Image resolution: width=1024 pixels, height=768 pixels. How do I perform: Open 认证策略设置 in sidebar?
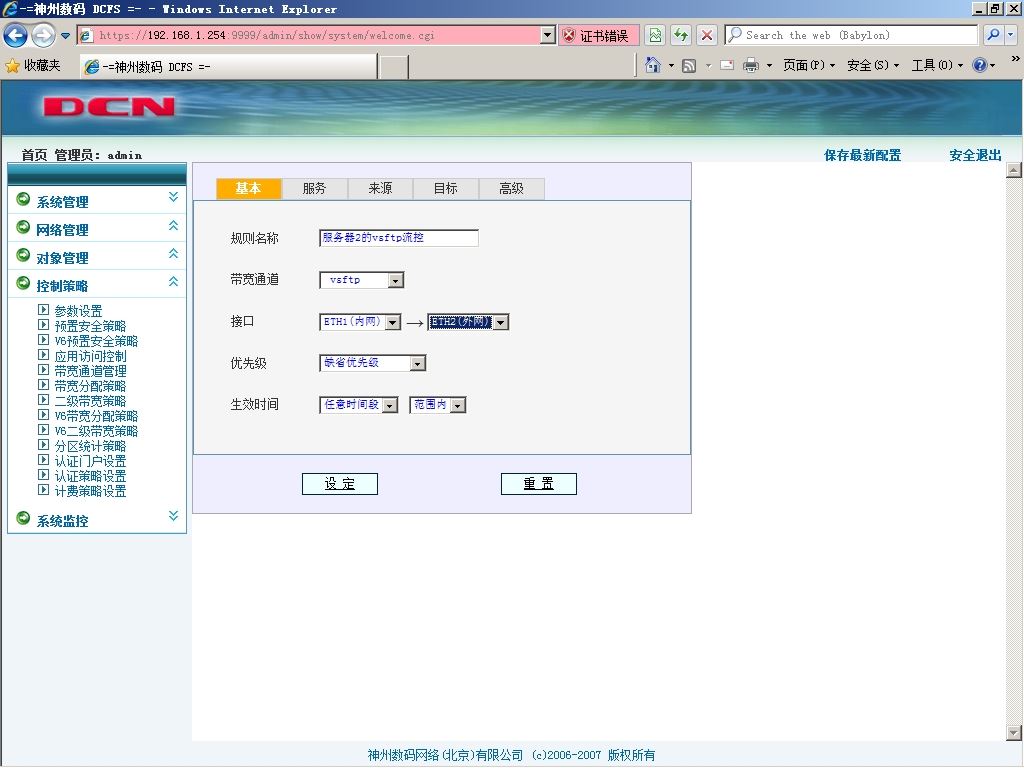90,476
